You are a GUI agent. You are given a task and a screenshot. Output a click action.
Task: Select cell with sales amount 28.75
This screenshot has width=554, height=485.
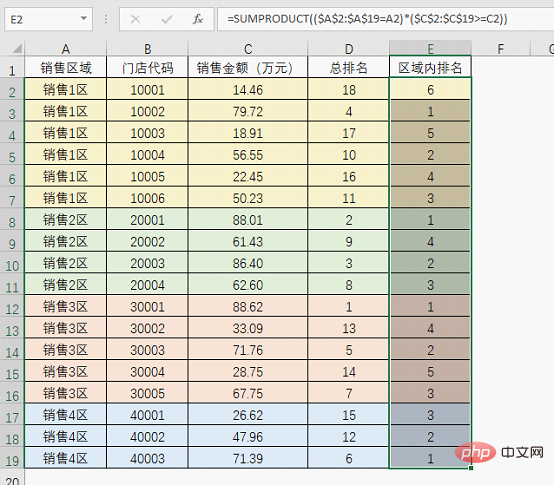(248, 372)
